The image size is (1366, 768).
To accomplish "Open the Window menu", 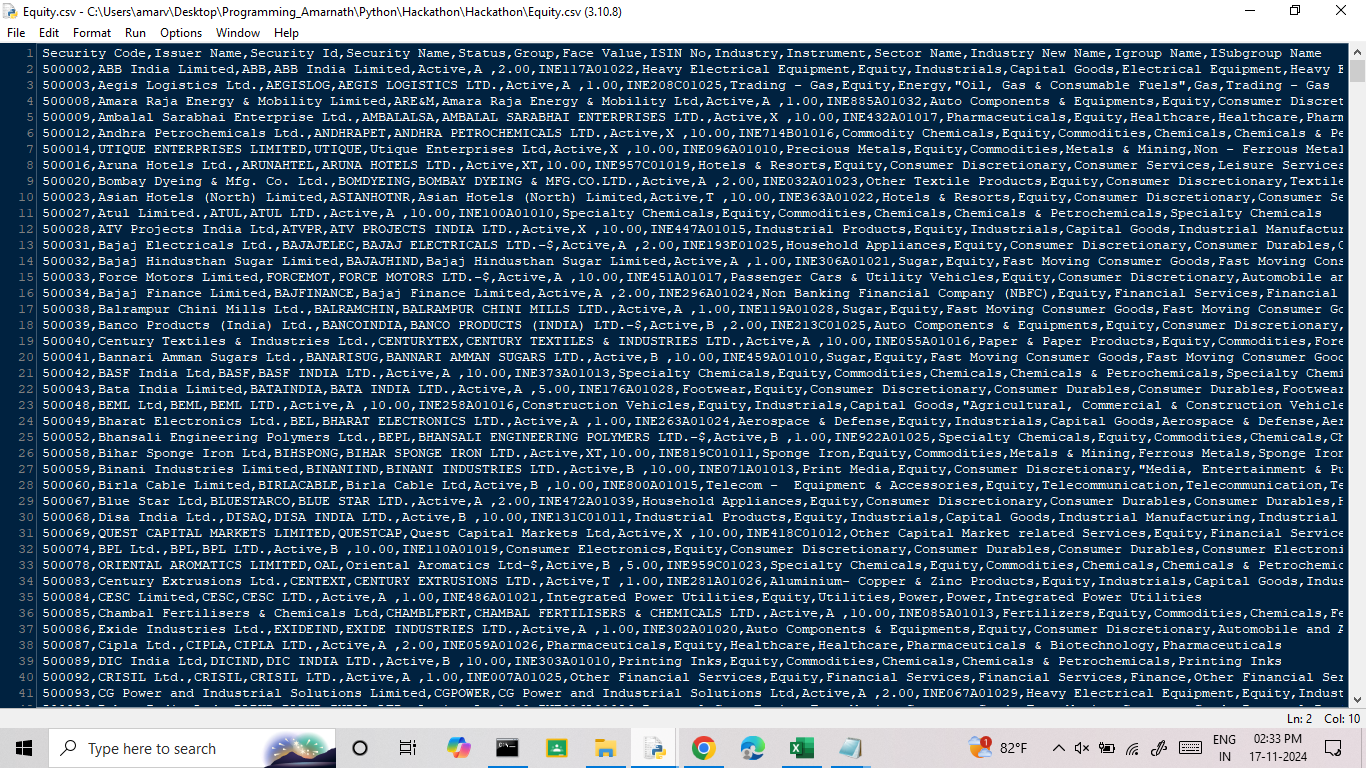I will pyautogui.click(x=238, y=33).
